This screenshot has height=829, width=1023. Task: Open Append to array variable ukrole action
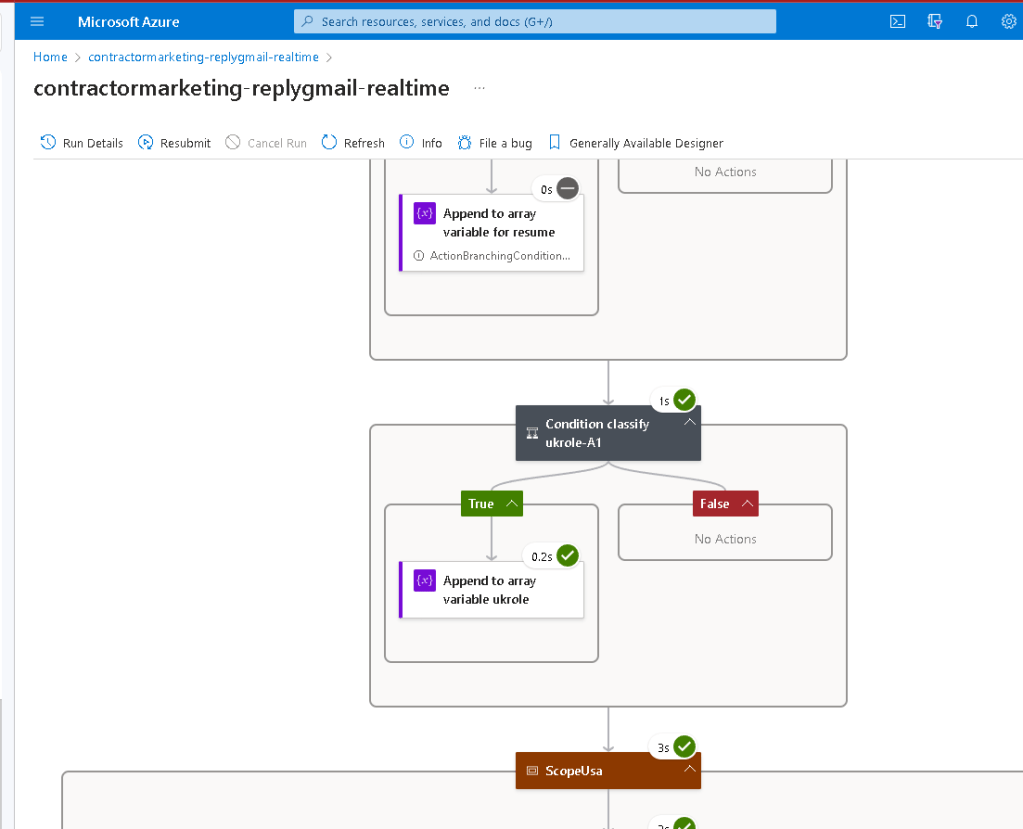[x=491, y=590]
